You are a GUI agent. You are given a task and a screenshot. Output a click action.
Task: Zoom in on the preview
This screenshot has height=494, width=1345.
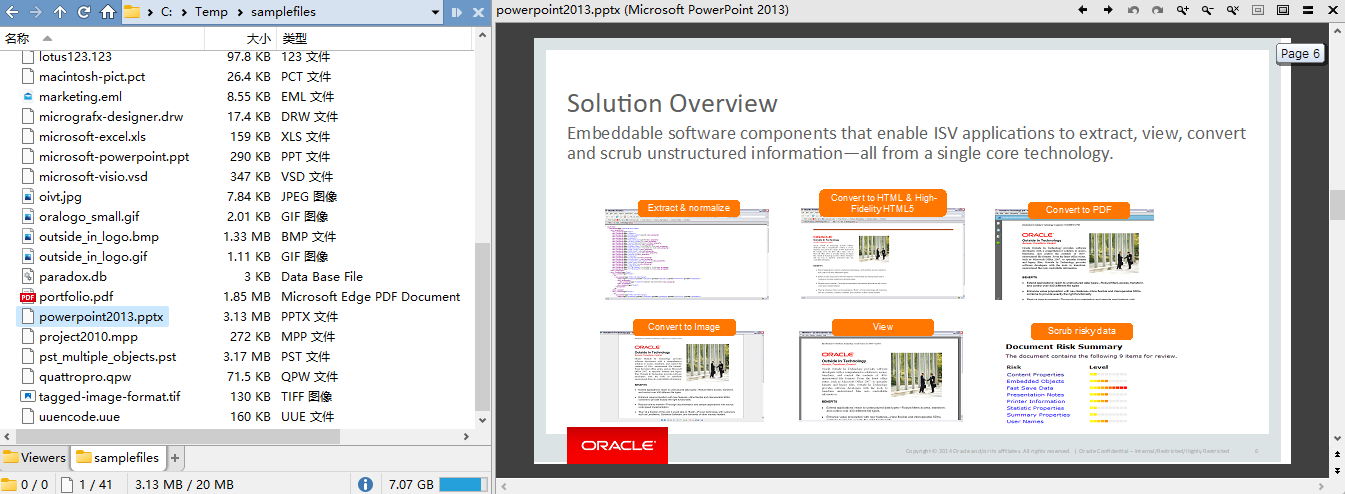pos(1183,10)
